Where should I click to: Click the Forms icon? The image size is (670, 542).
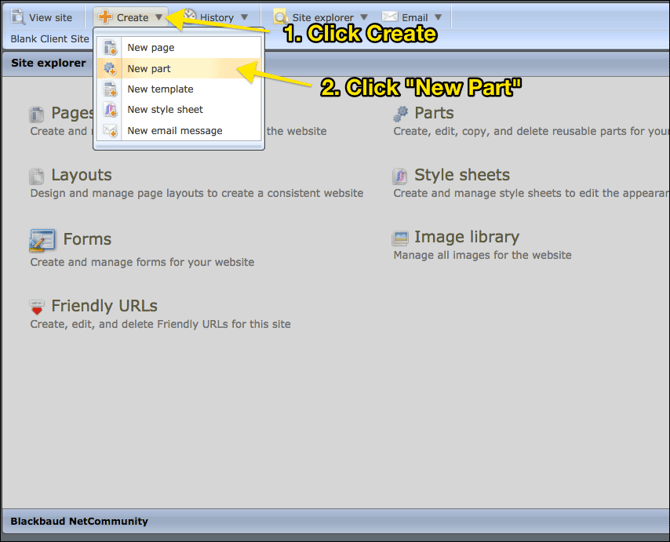point(42,240)
